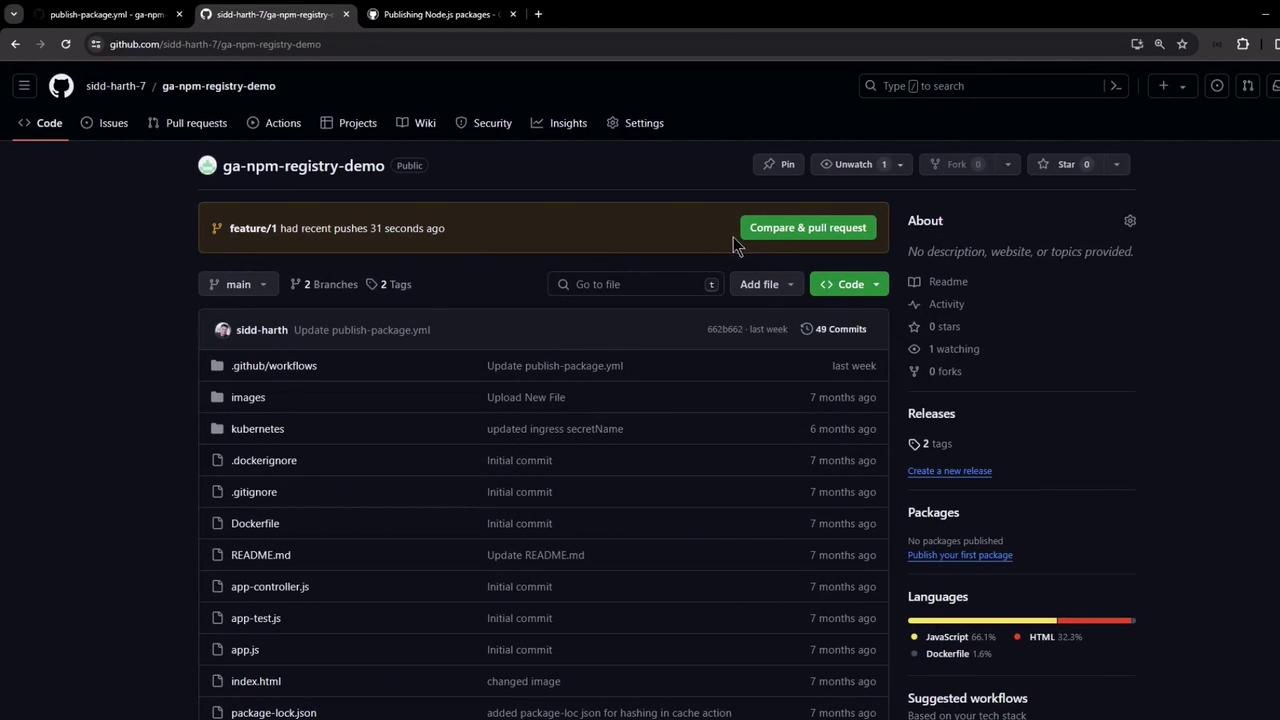Go to repository Settings tab
Image resolution: width=1280 pixels, height=720 pixels.
click(635, 123)
